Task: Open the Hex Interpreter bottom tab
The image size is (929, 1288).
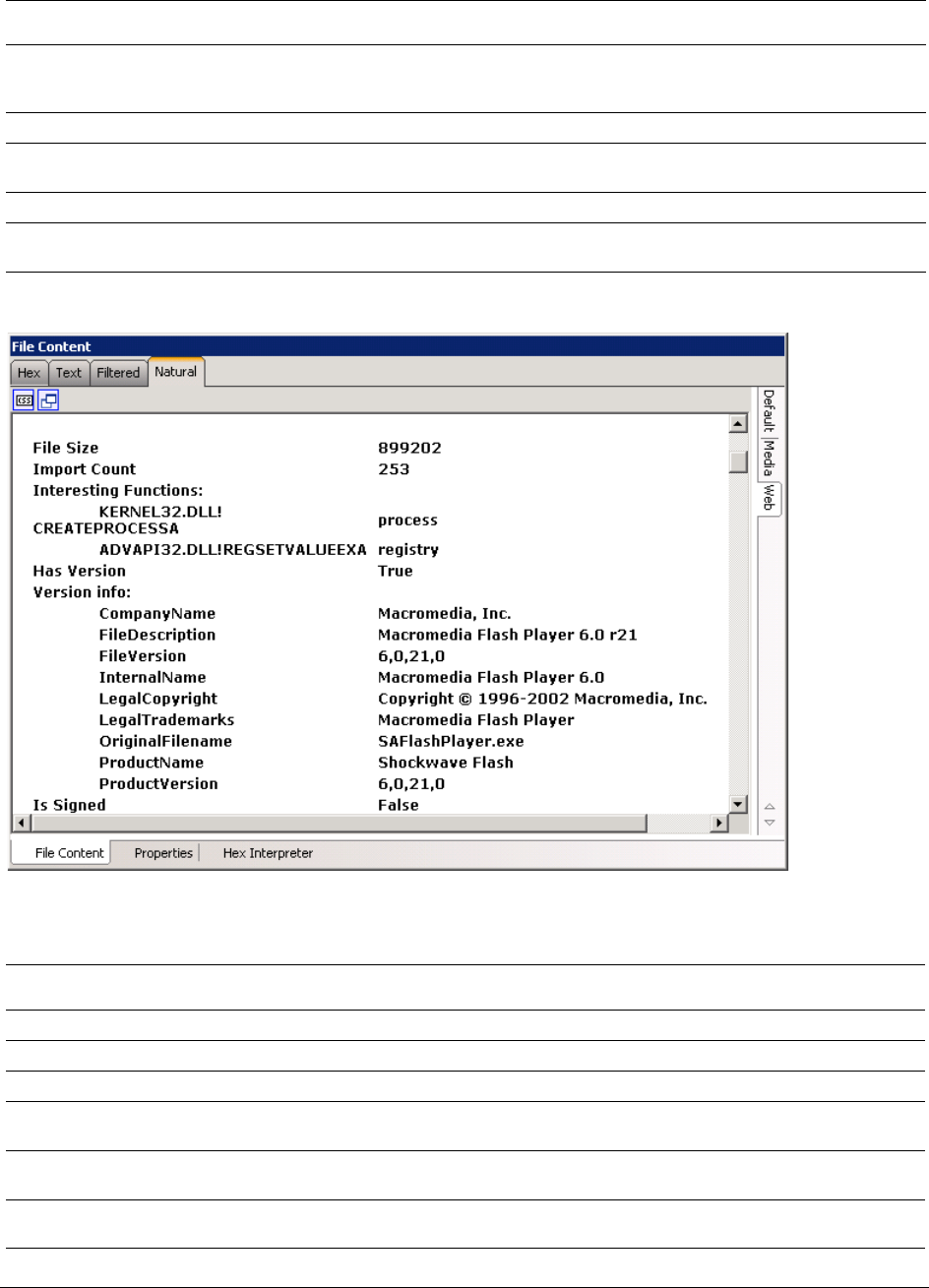Action: [x=268, y=853]
